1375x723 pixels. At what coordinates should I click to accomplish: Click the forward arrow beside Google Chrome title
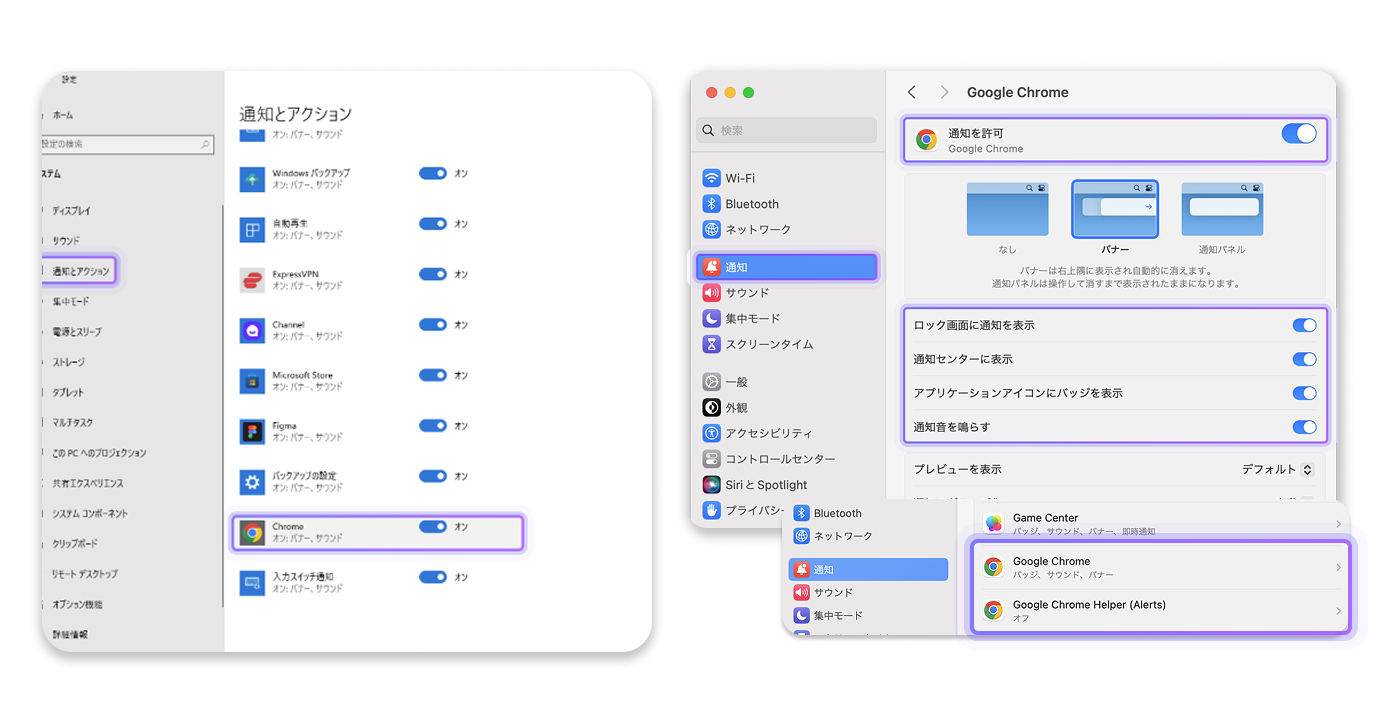point(944,92)
